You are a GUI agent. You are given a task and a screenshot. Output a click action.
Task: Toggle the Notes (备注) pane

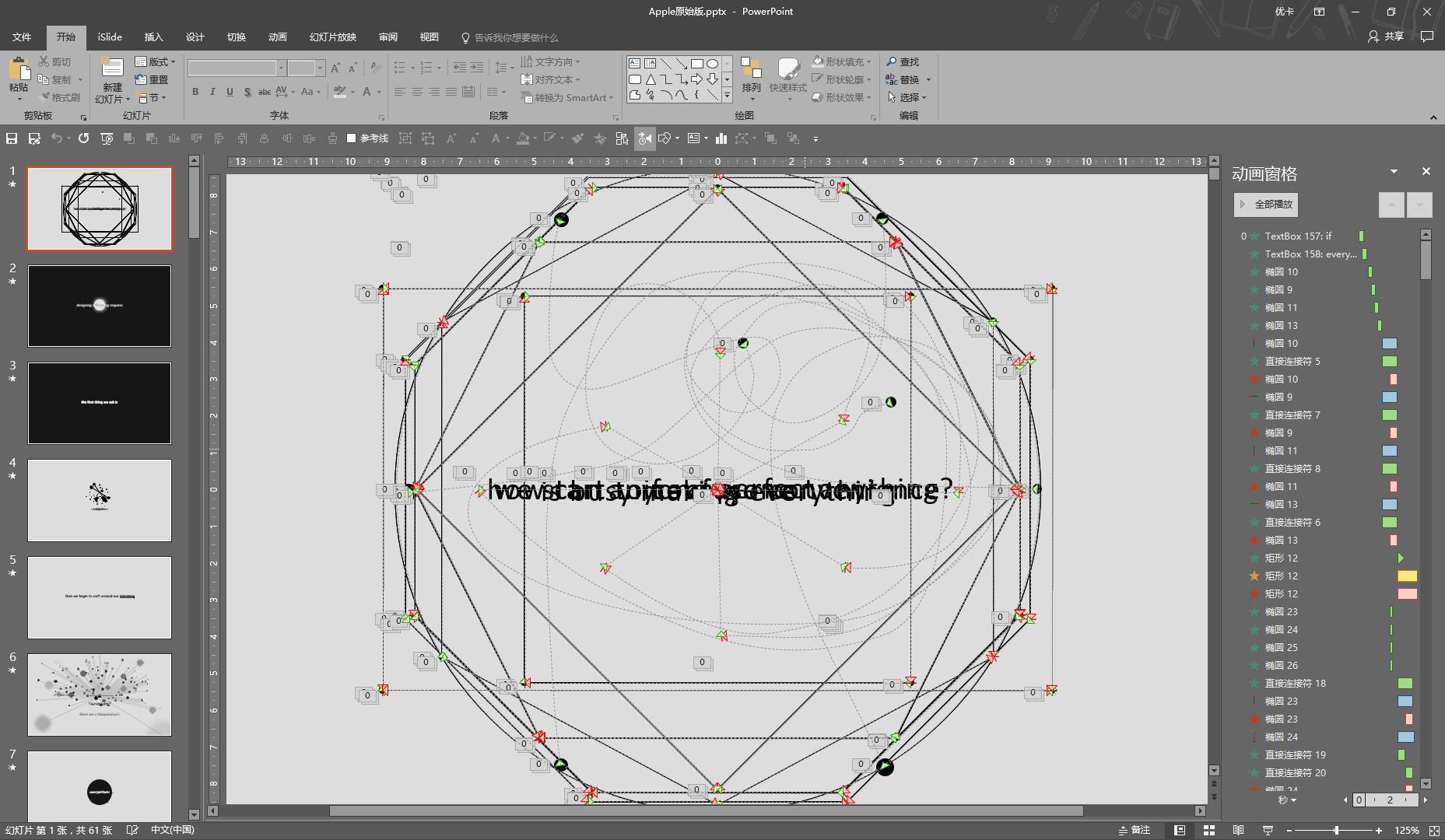(x=1134, y=830)
